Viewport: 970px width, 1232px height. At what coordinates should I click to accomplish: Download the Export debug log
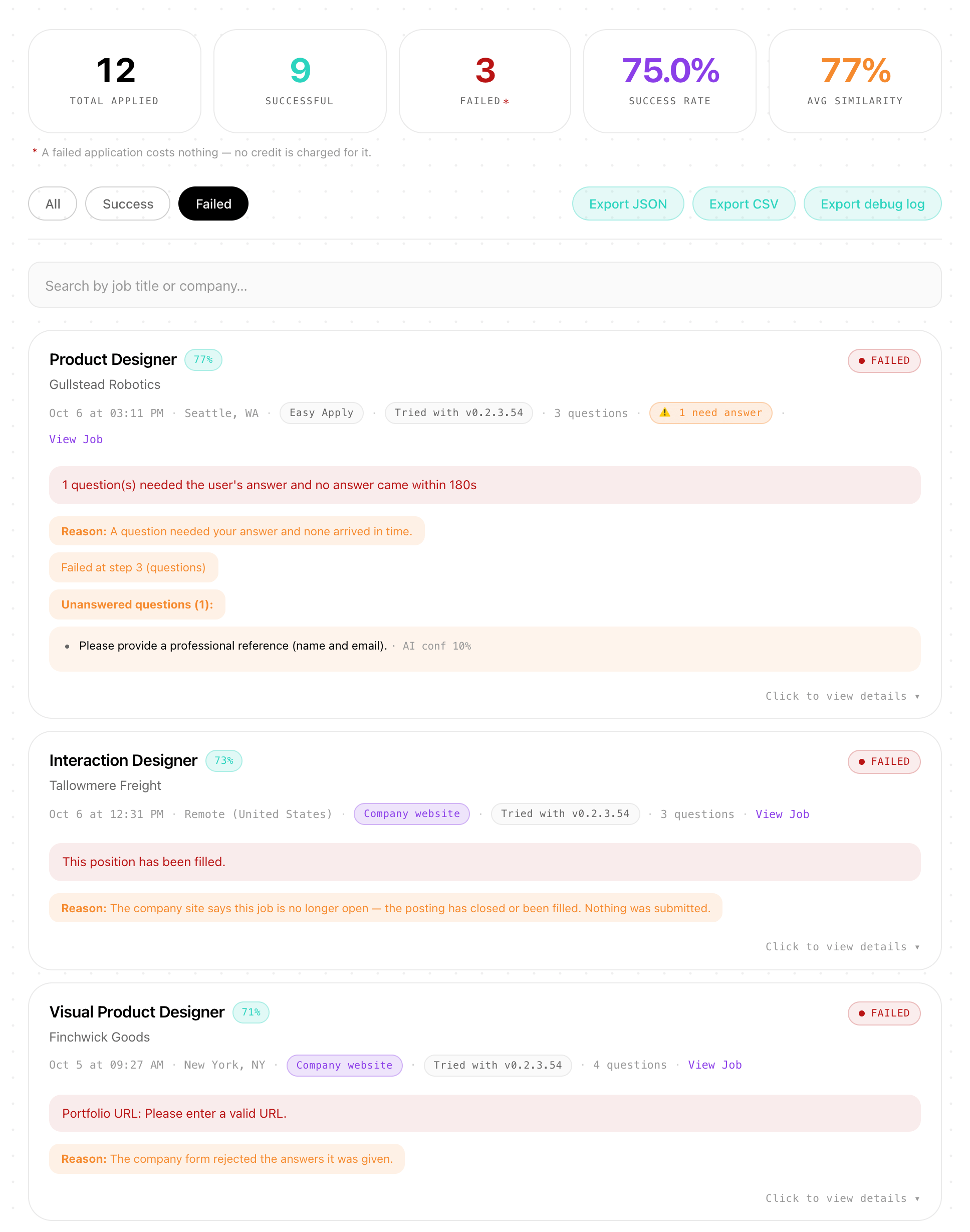pyautogui.click(x=872, y=204)
